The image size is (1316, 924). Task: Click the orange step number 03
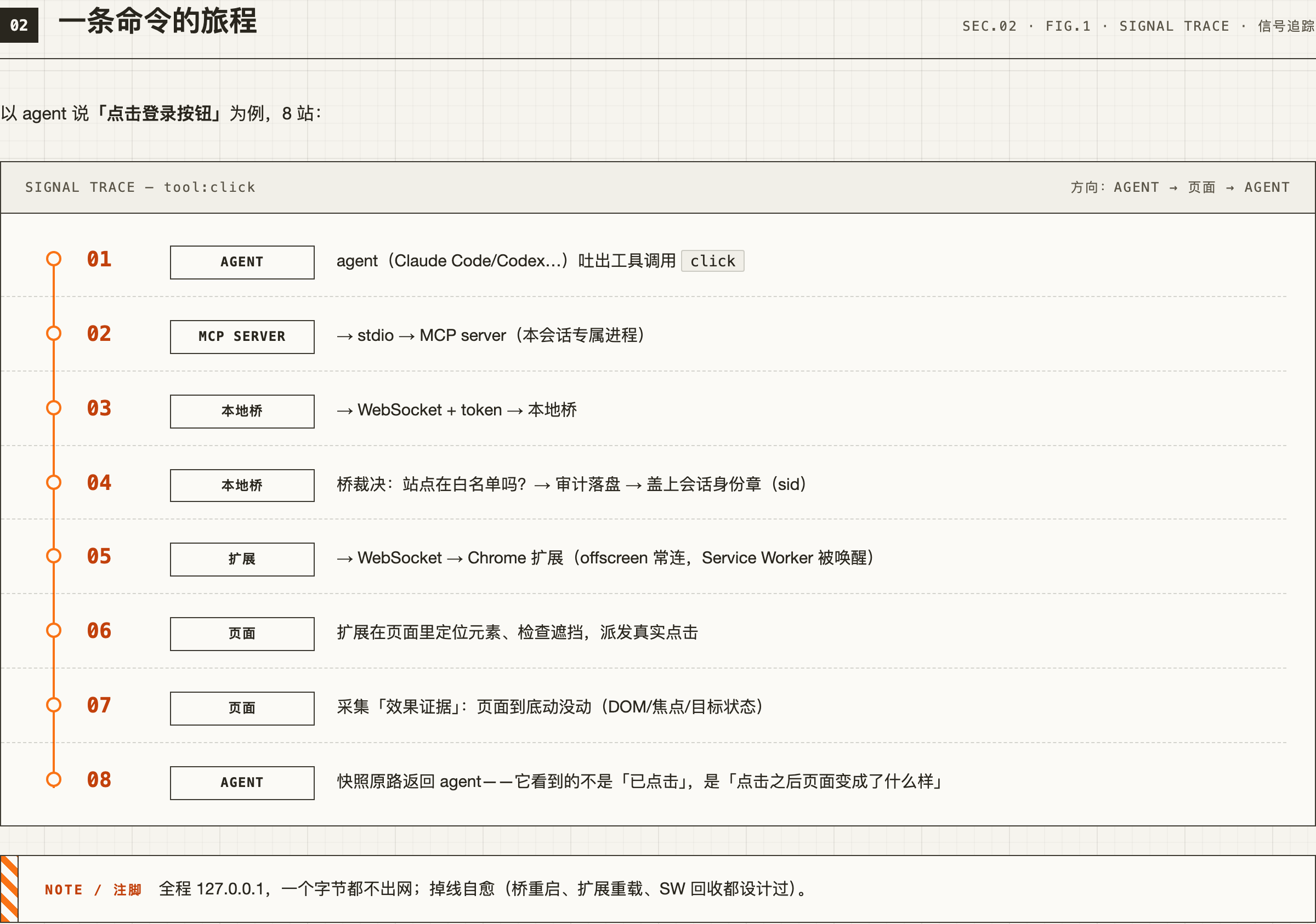click(x=99, y=408)
